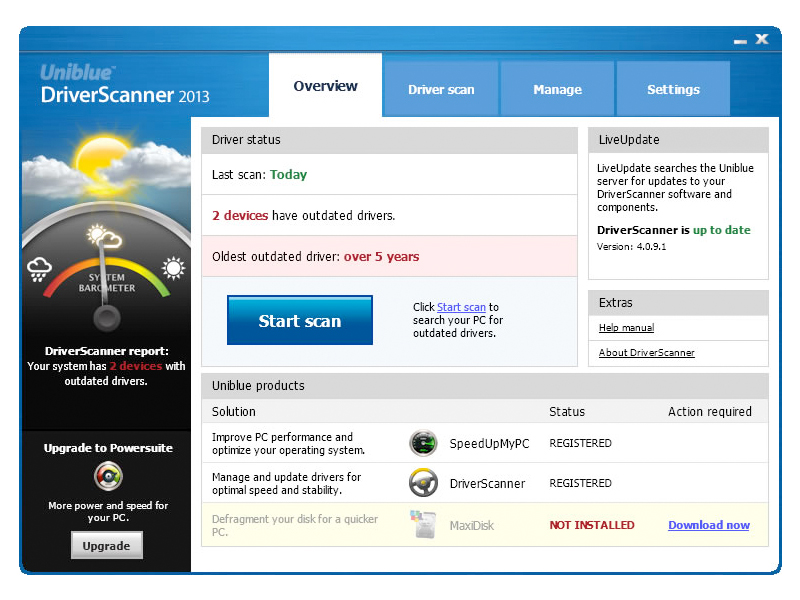Click the sun and clouds weather image
The image size is (800, 600).
[x=106, y=162]
